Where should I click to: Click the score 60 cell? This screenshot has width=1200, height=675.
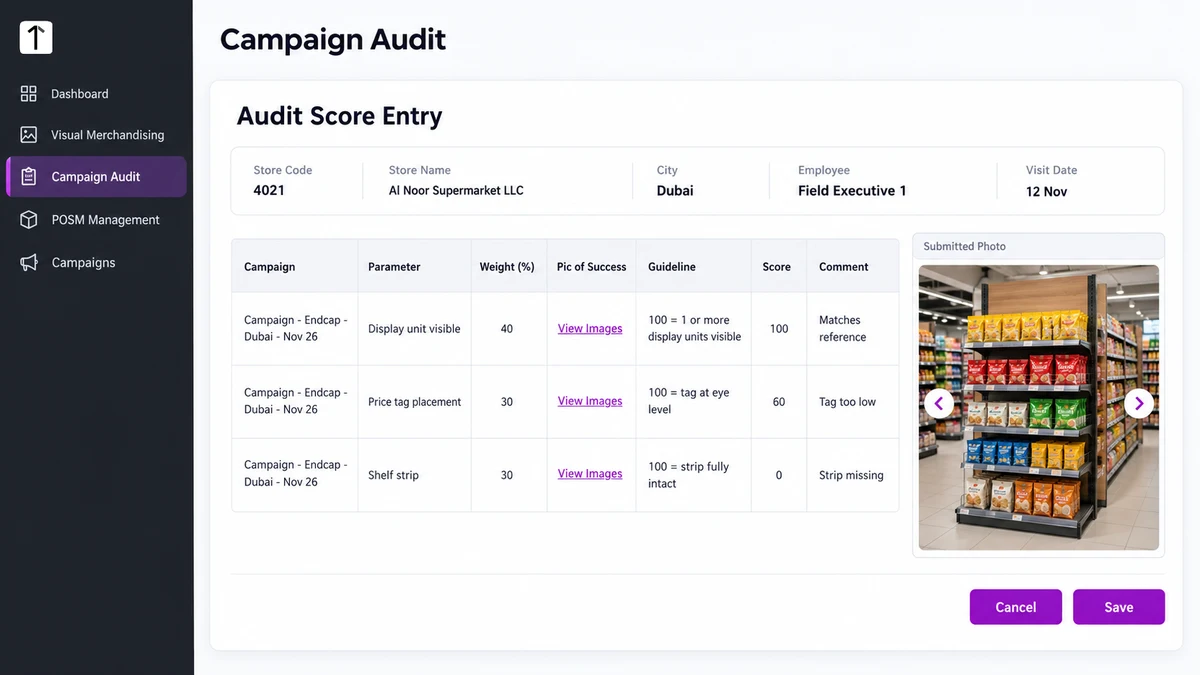[x=779, y=401]
